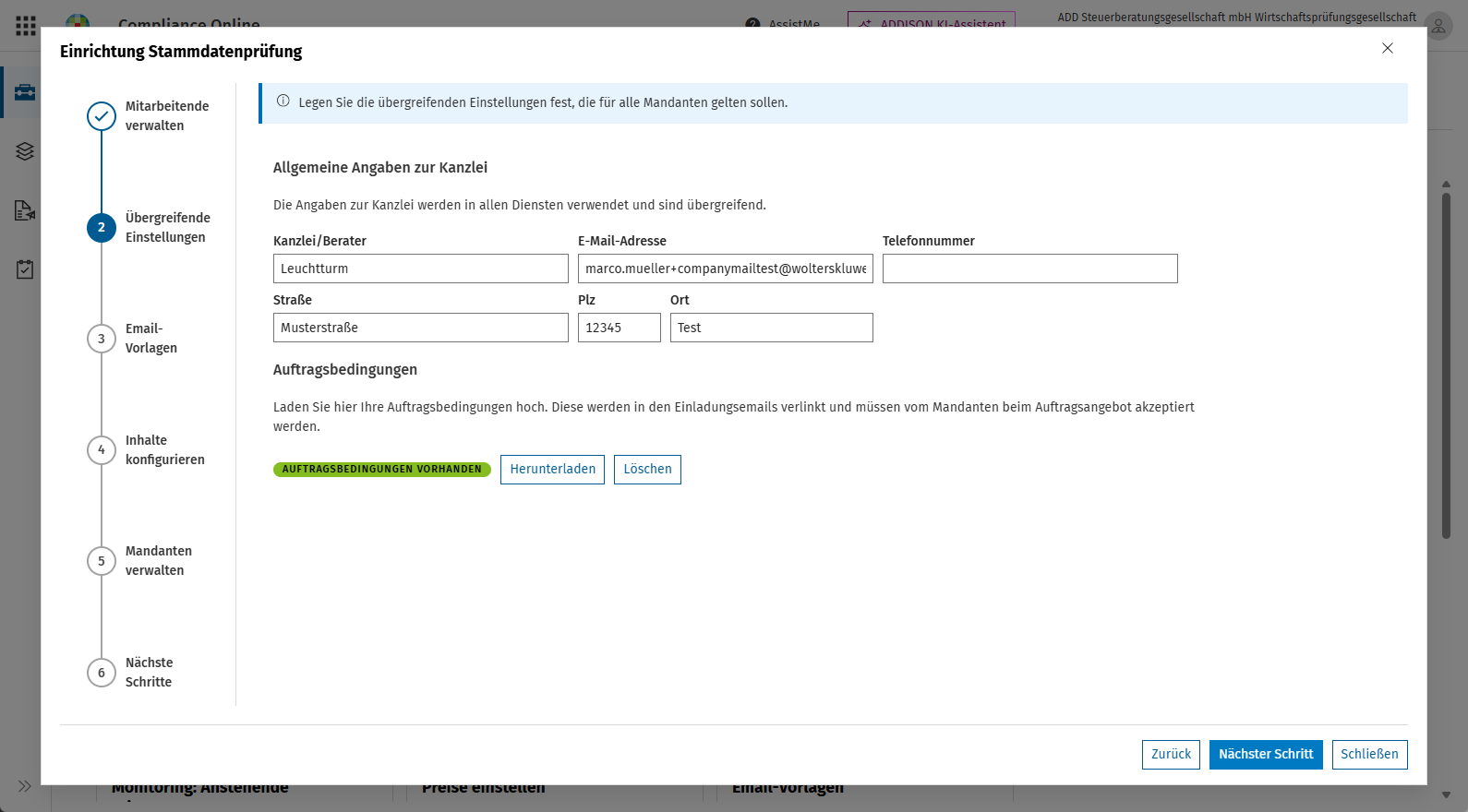
Task: Click into the E-Mail-Adresse field
Action: coord(726,269)
